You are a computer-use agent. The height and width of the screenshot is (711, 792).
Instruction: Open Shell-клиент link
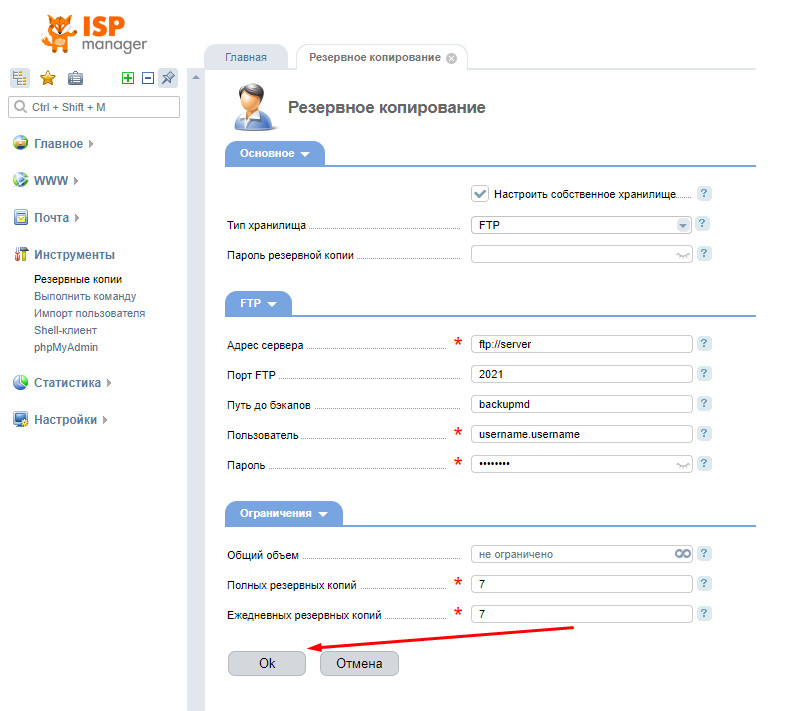[65, 330]
